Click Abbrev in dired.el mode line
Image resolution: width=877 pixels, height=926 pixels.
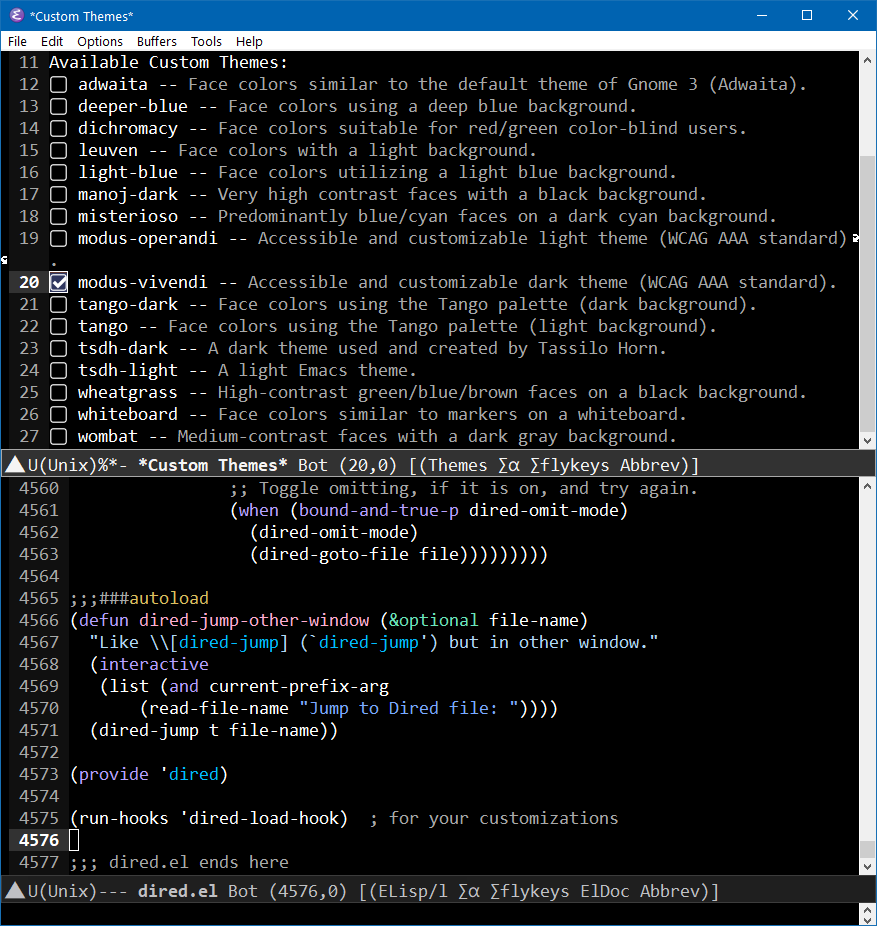pyautogui.click(x=670, y=891)
